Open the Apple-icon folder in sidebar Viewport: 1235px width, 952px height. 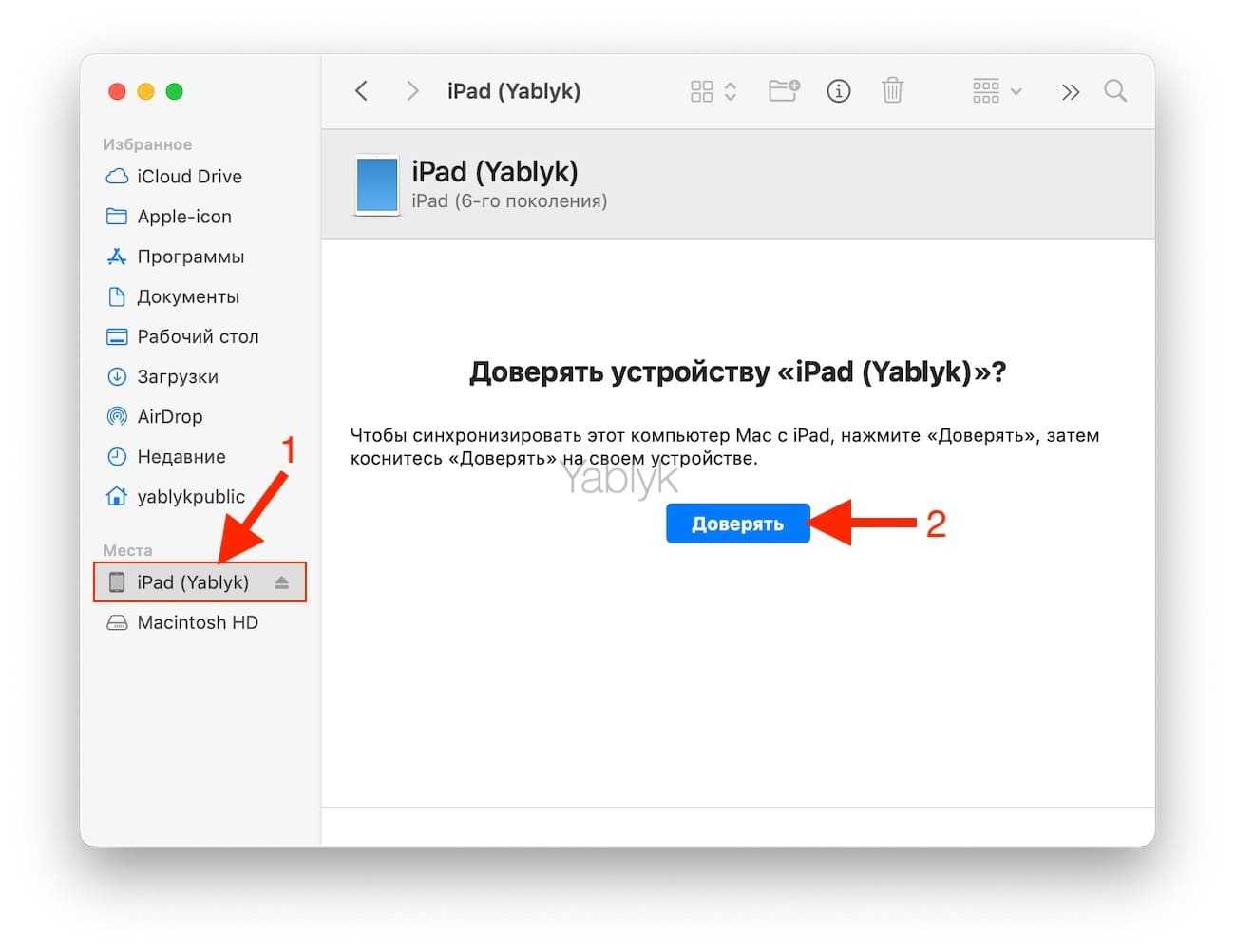(x=183, y=217)
